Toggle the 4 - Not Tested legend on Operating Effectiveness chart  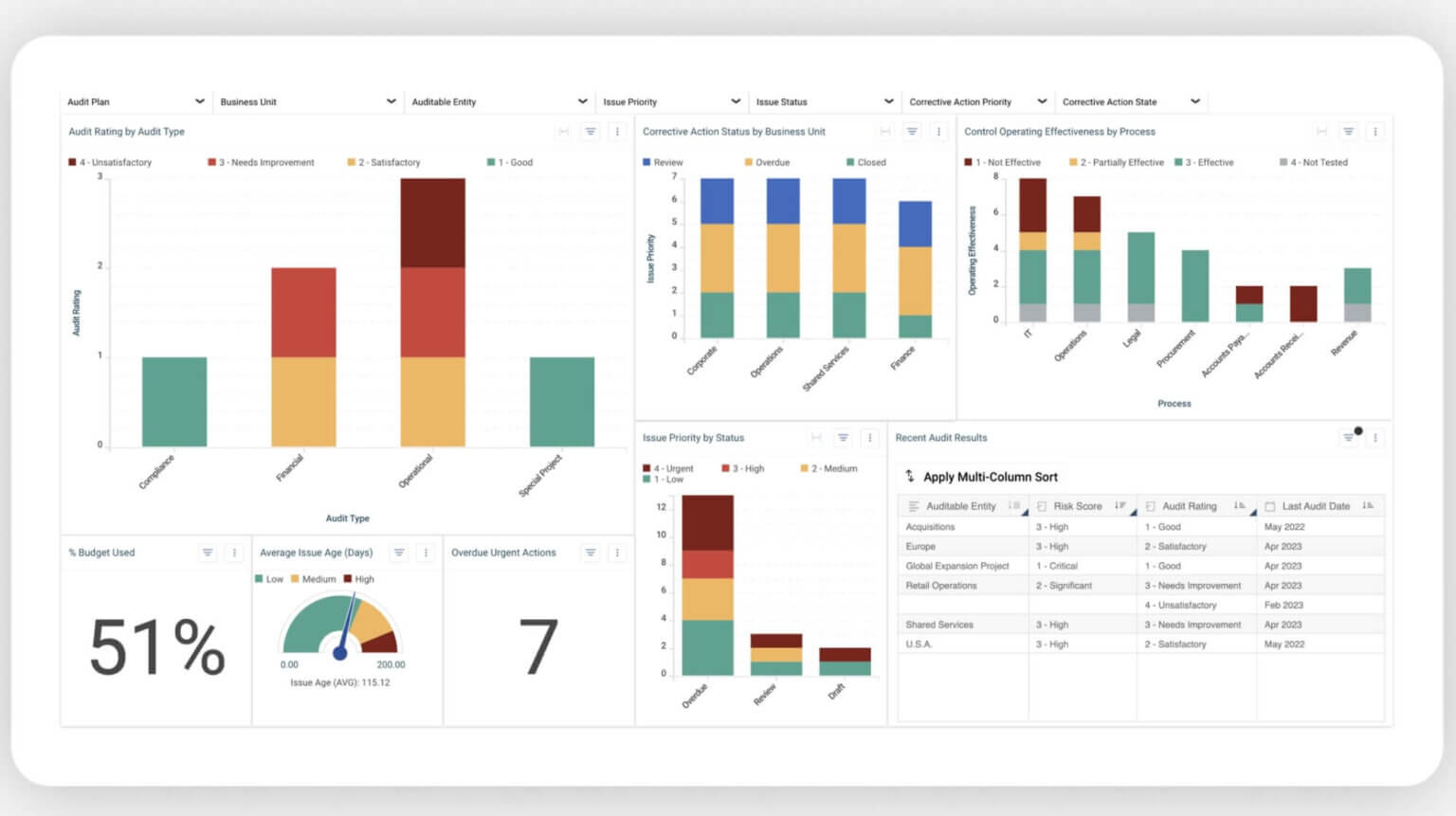pyautogui.click(x=1315, y=162)
